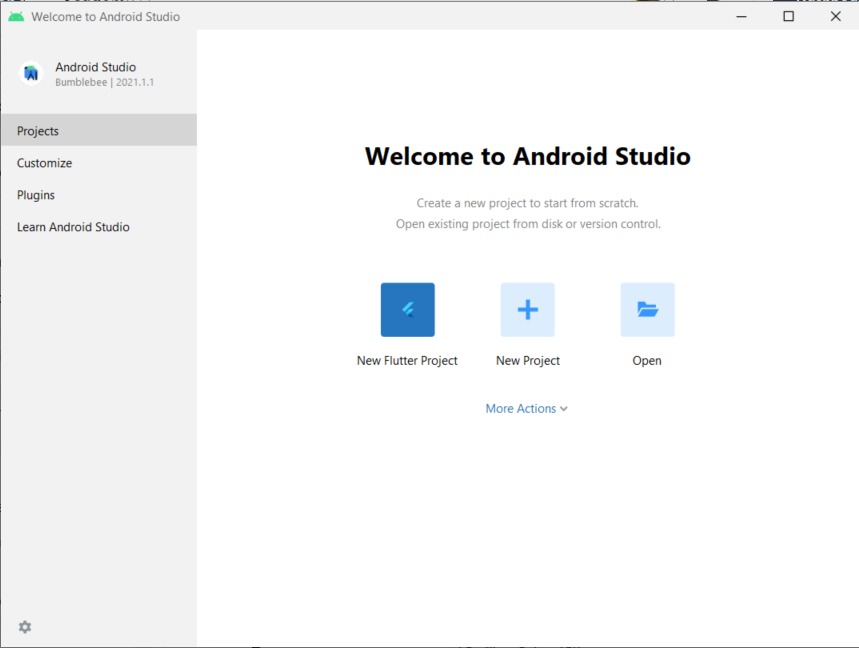Click the Android Studio logo in sidebar
The image size is (859, 648).
point(31,73)
